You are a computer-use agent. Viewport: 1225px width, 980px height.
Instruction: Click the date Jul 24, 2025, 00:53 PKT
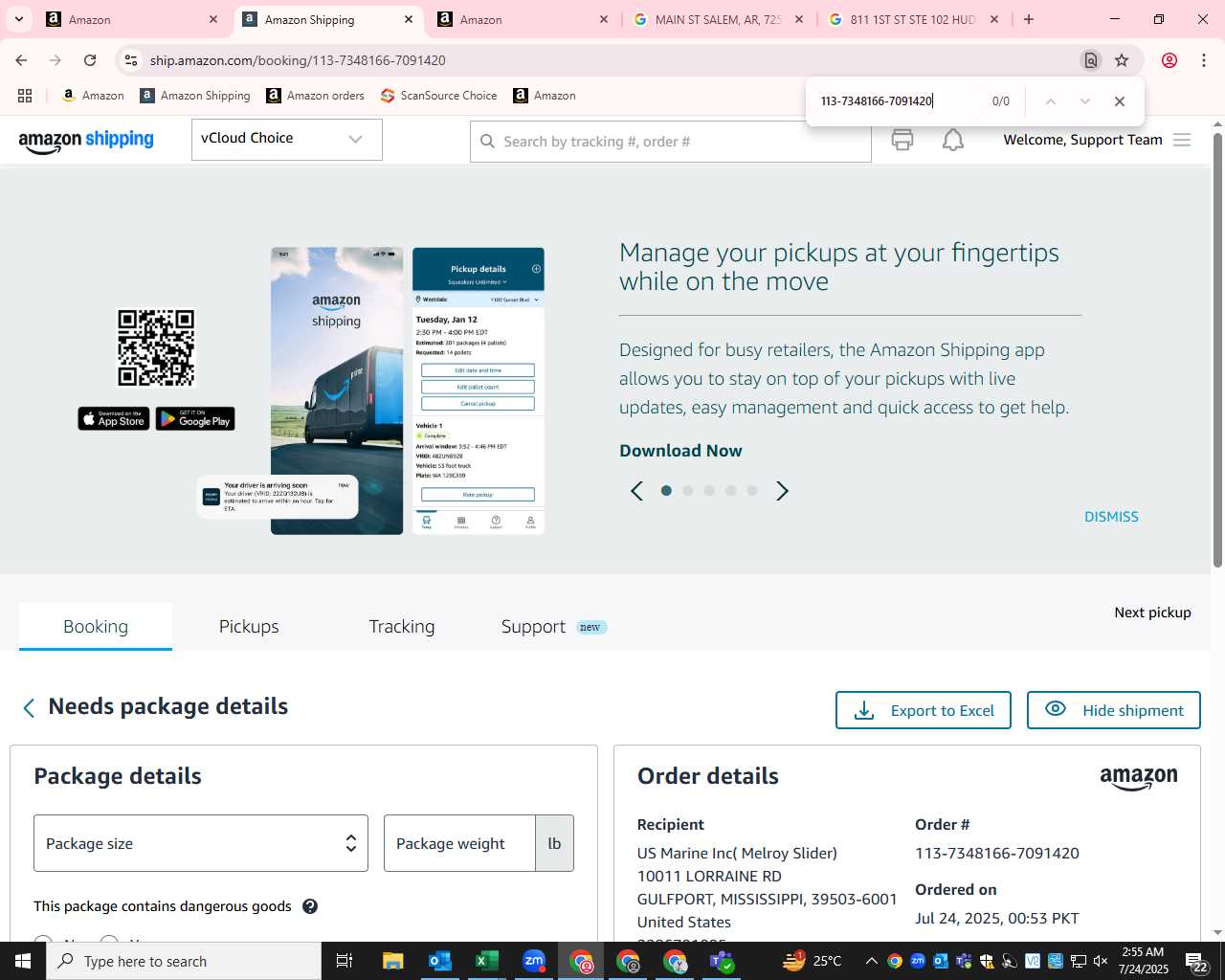pyautogui.click(x=997, y=919)
